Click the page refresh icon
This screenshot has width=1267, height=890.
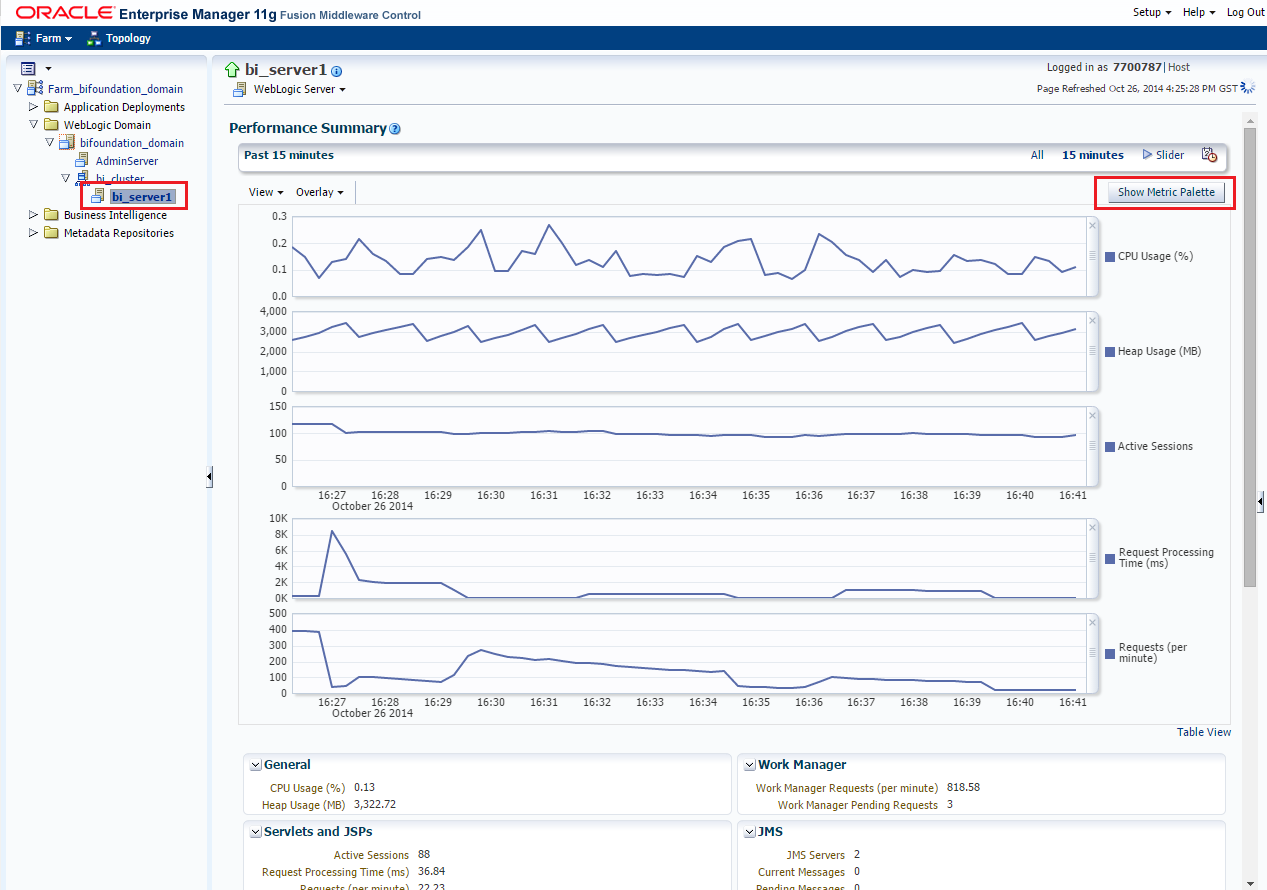coord(1247,87)
